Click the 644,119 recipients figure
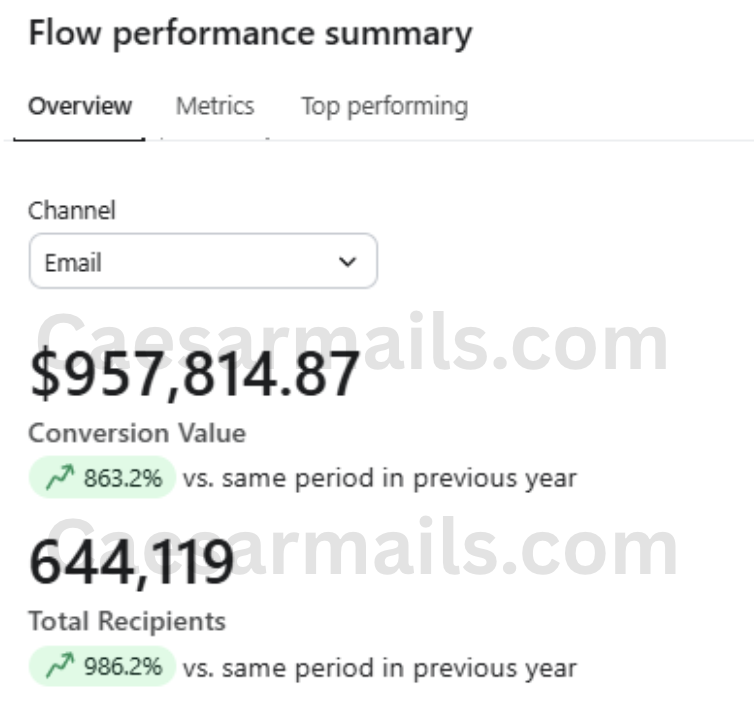 point(131,562)
